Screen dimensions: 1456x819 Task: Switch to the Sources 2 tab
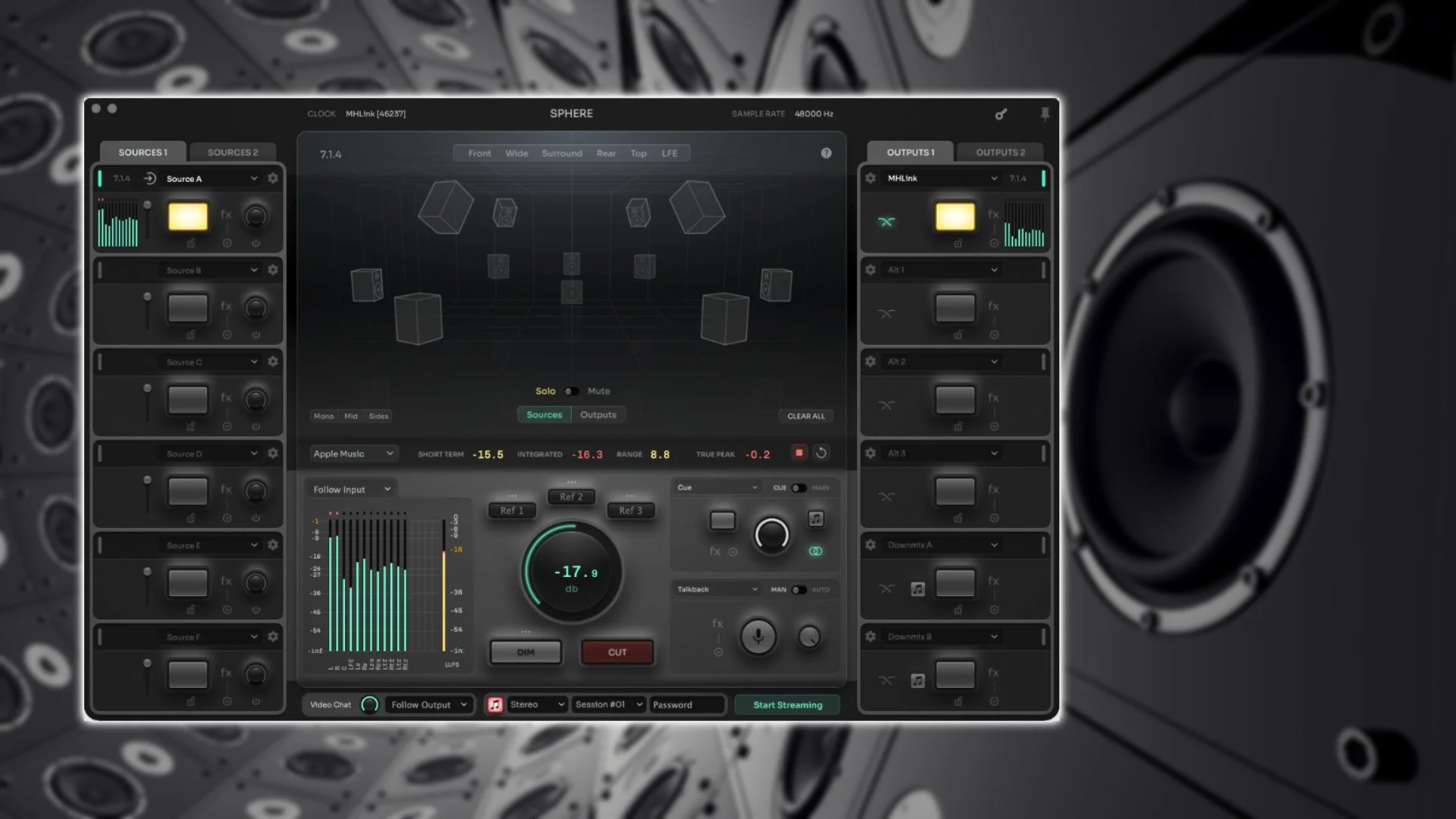pyautogui.click(x=234, y=152)
